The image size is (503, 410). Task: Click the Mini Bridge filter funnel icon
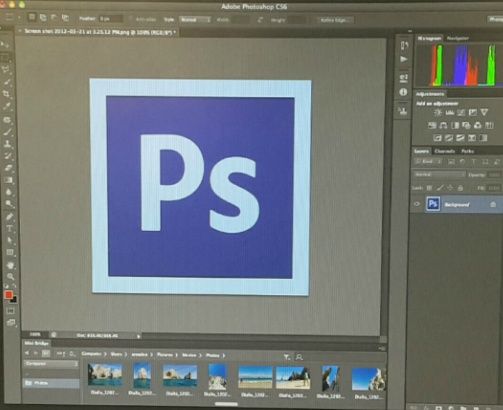coord(286,357)
